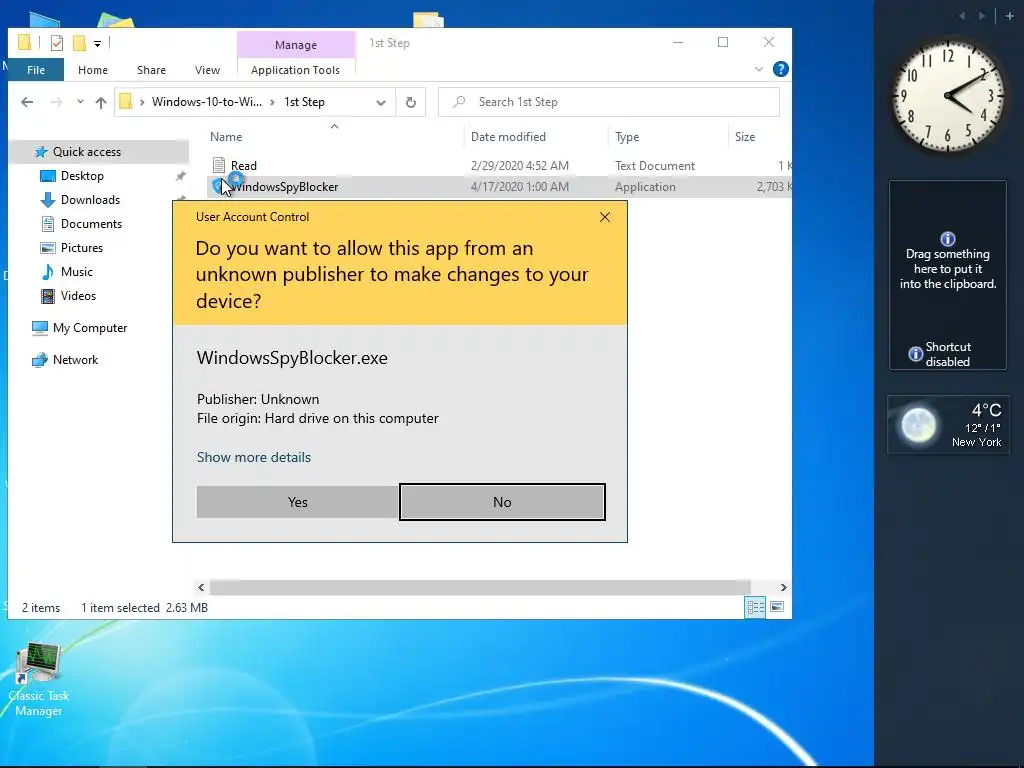Open Downloads in navigation pane
The height and width of the screenshot is (768, 1024).
click(x=90, y=200)
